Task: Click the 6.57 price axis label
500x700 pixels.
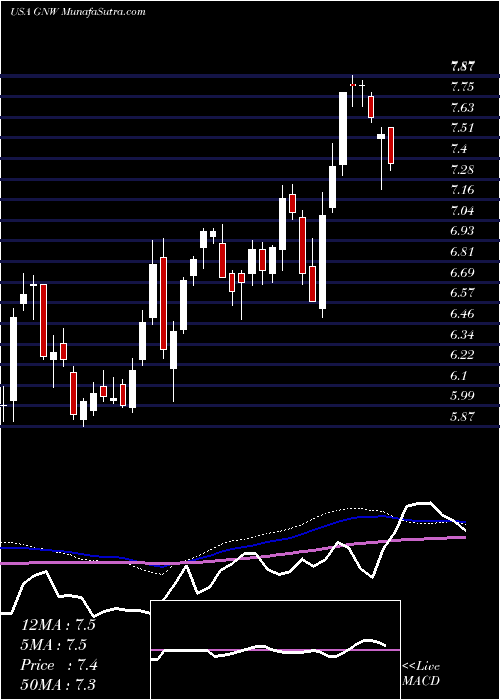Action: [x=463, y=293]
